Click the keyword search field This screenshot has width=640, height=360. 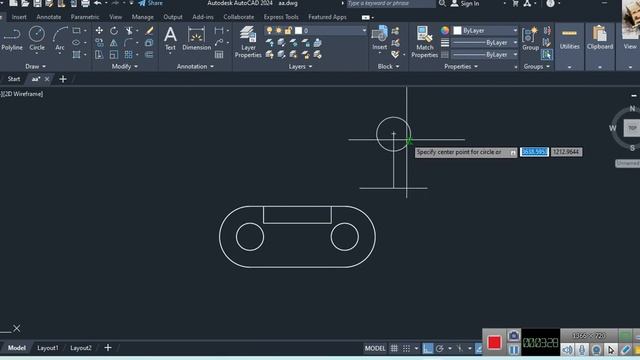pos(391,3)
